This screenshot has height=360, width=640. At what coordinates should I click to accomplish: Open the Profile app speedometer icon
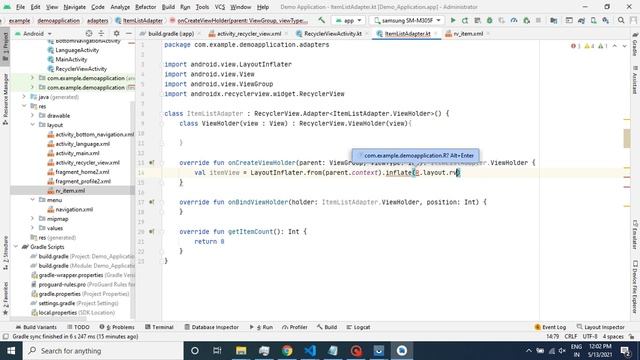click(514, 20)
